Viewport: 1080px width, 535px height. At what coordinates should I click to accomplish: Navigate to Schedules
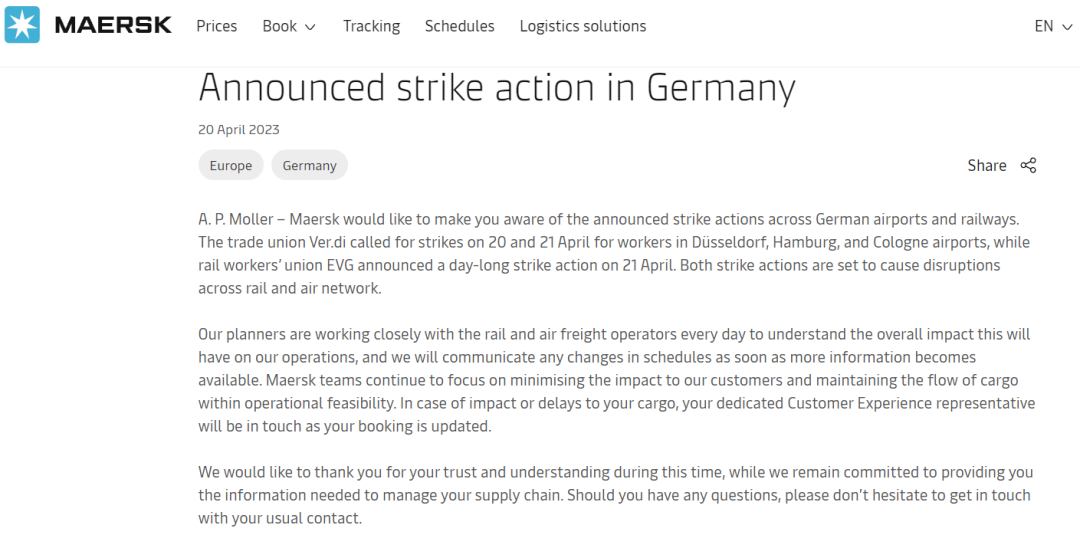pos(459,26)
